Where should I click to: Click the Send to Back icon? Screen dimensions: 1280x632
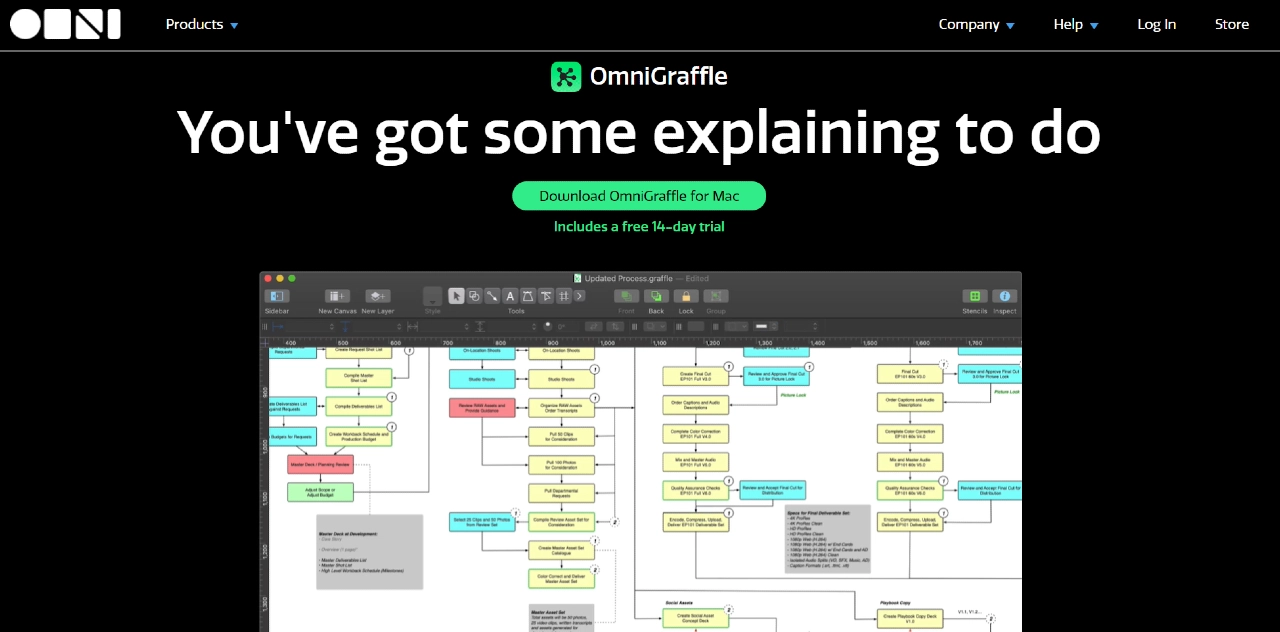[x=656, y=296]
